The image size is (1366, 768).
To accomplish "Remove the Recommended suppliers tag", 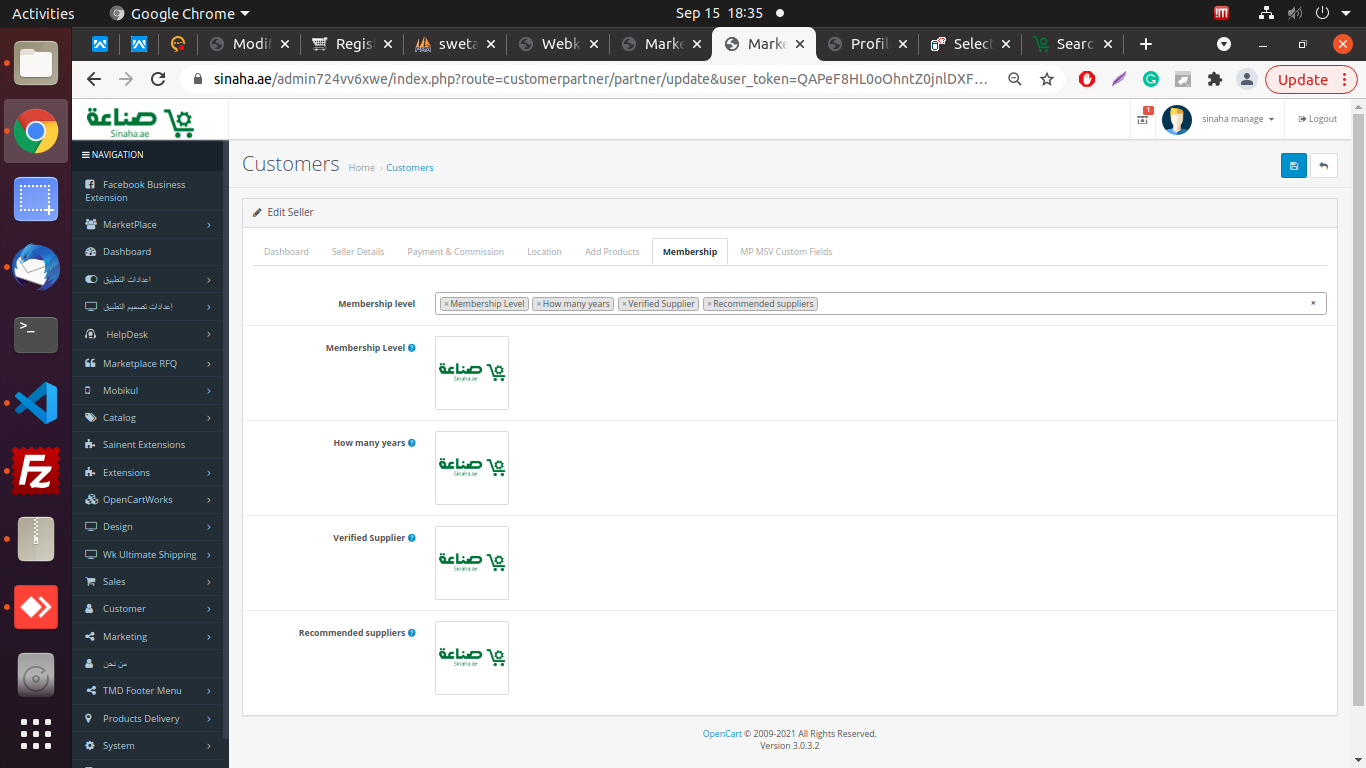I will click(709, 304).
